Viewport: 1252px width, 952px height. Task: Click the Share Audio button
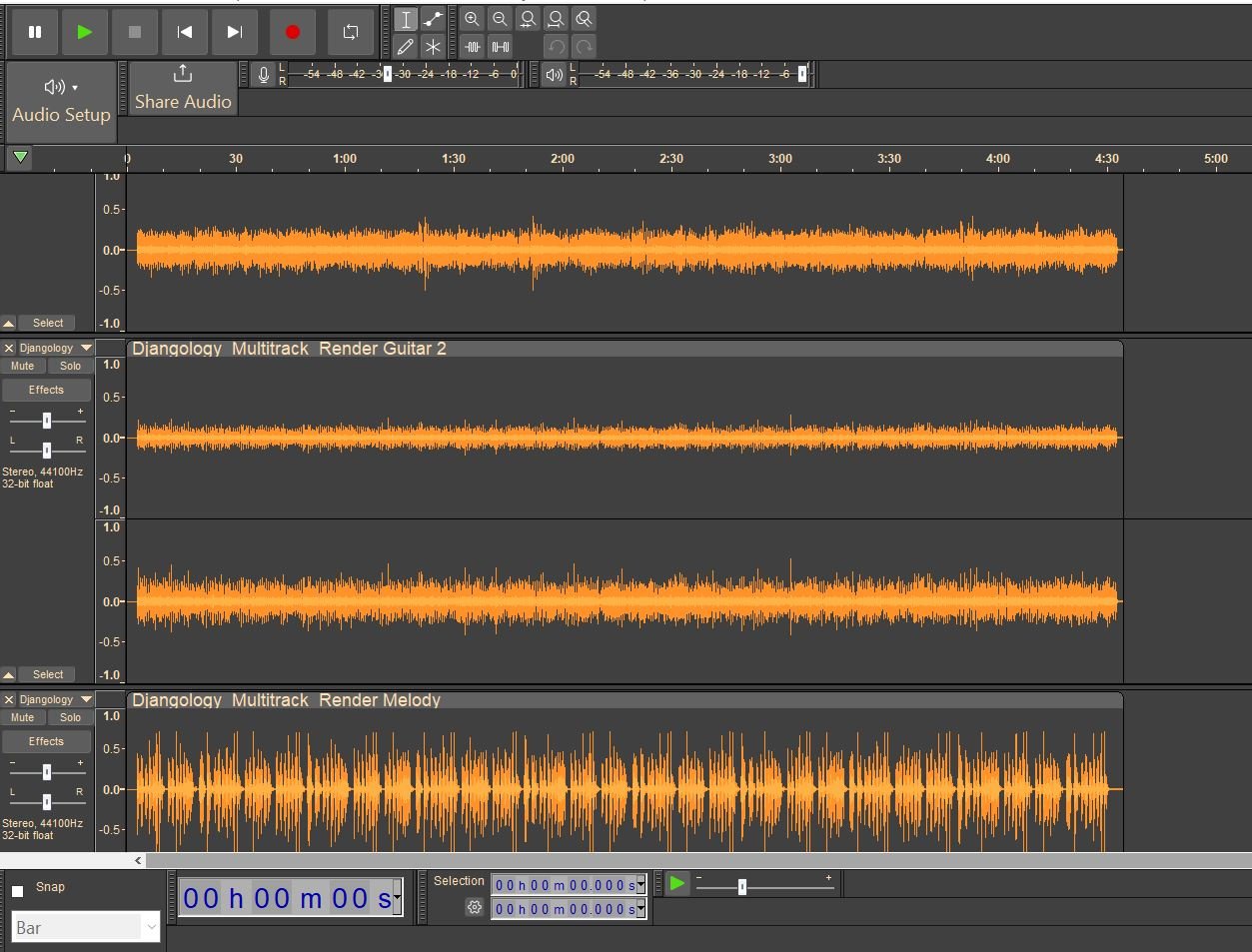coord(183,89)
